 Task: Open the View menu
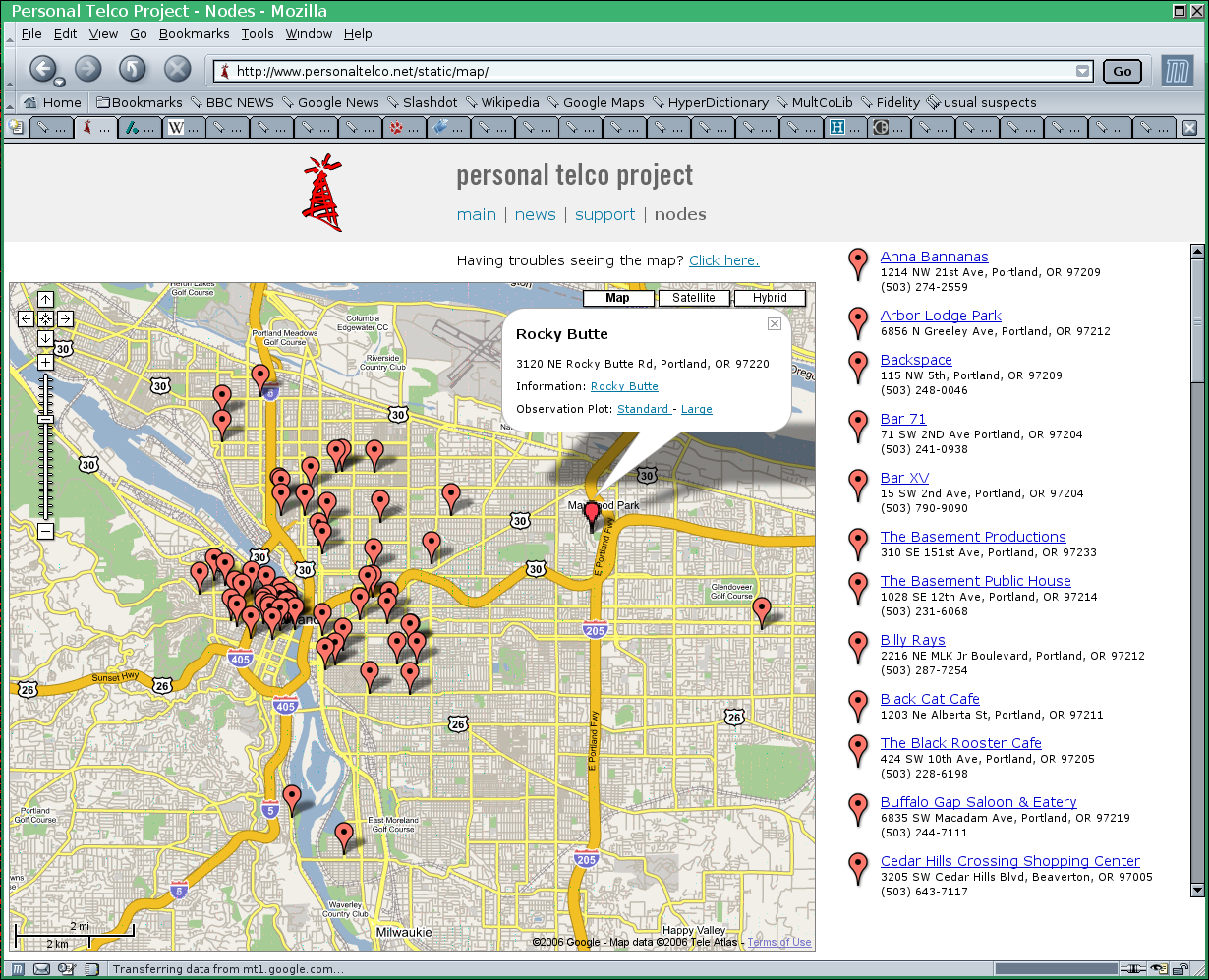pyautogui.click(x=103, y=33)
